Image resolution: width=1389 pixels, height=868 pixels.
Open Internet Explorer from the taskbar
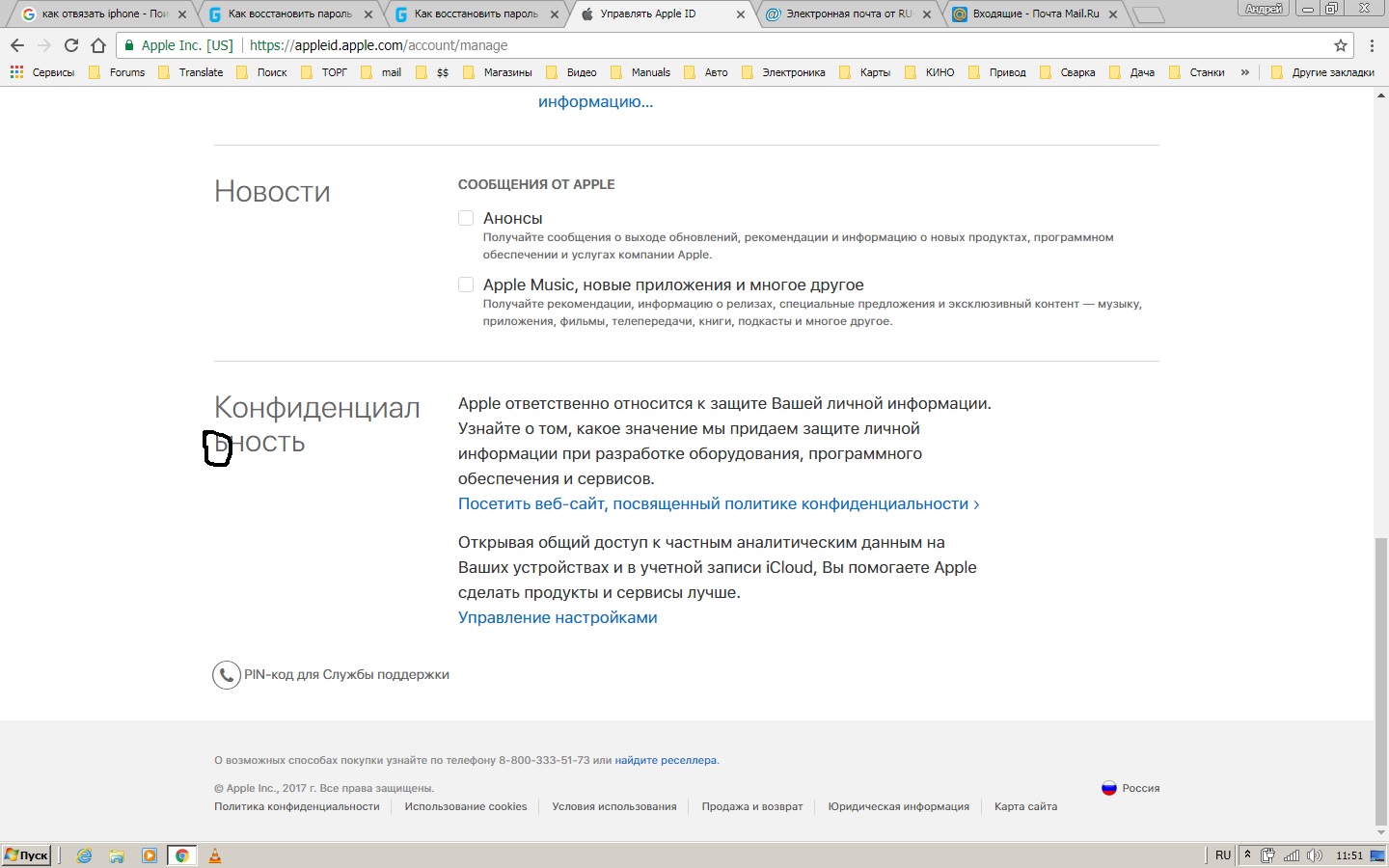pyautogui.click(x=85, y=855)
